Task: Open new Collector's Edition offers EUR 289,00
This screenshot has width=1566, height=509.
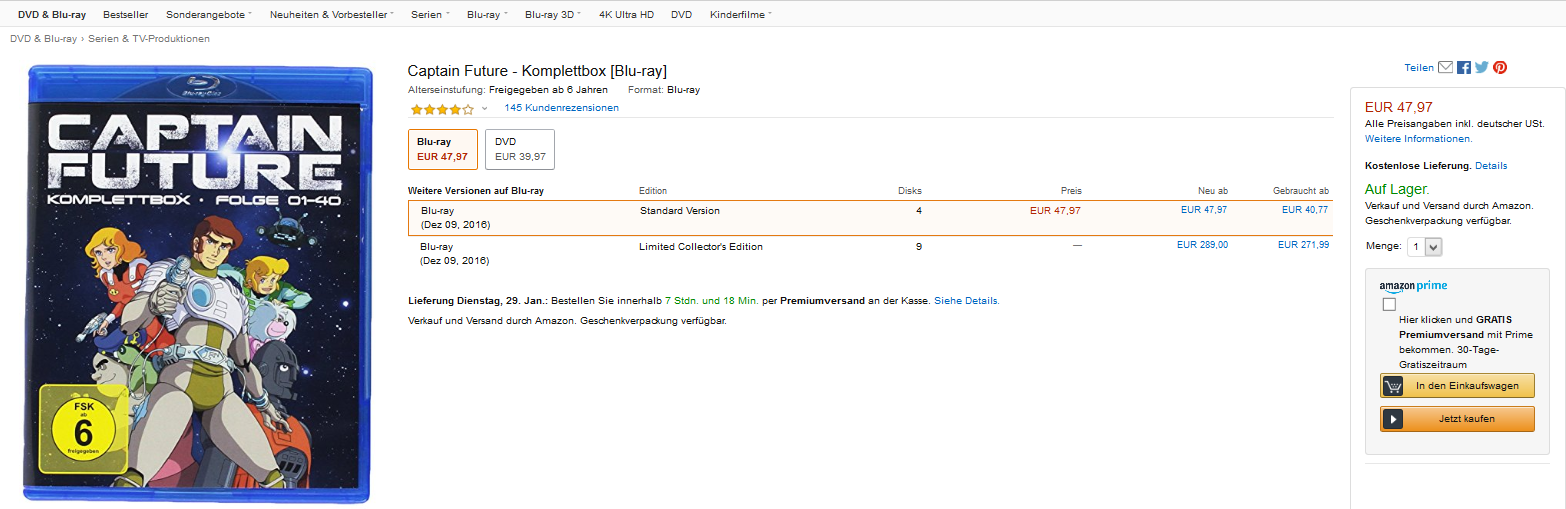Action: click(1203, 245)
